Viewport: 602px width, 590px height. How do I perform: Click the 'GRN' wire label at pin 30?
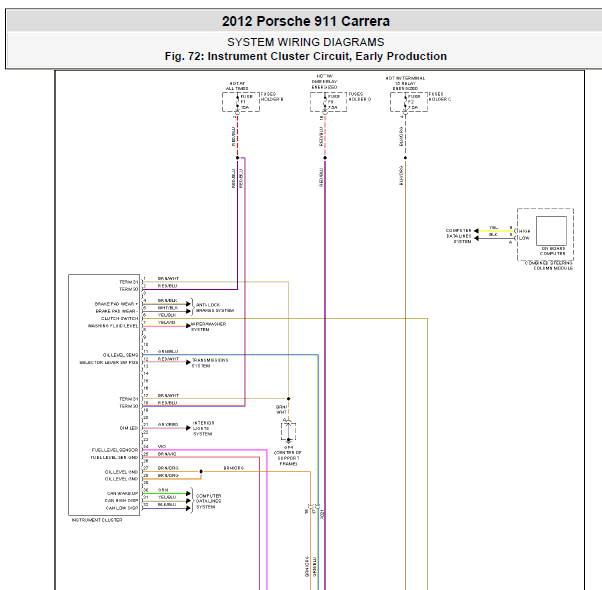tap(163, 490)
